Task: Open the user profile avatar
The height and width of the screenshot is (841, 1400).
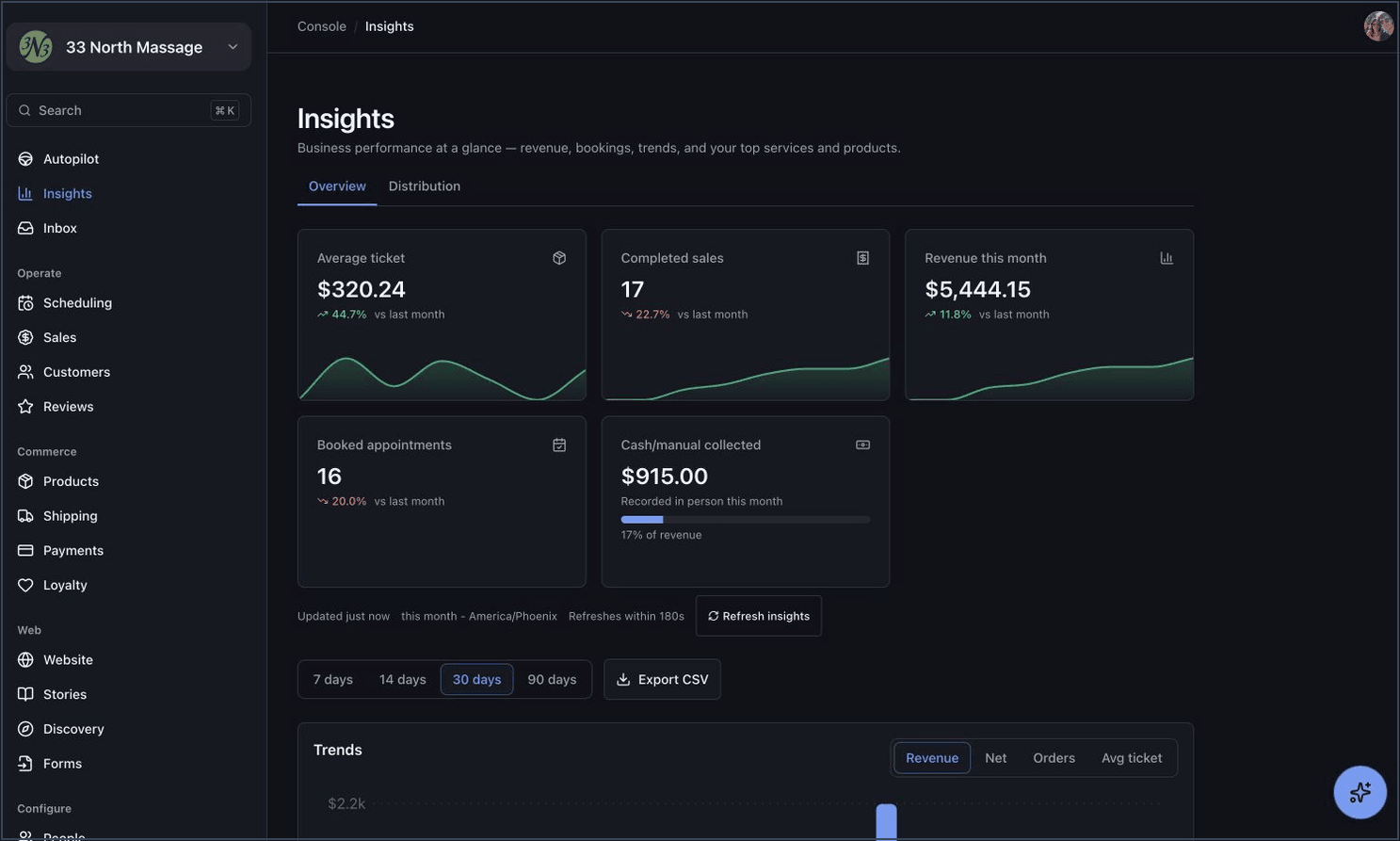Action: [1378, 26]
